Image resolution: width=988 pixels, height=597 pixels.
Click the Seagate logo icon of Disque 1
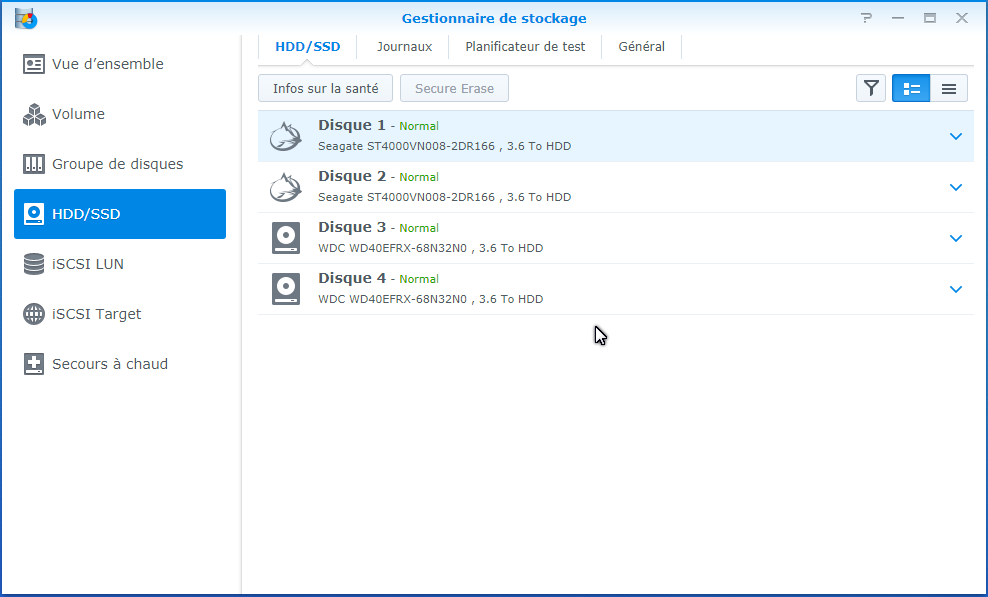click(285, 136)
